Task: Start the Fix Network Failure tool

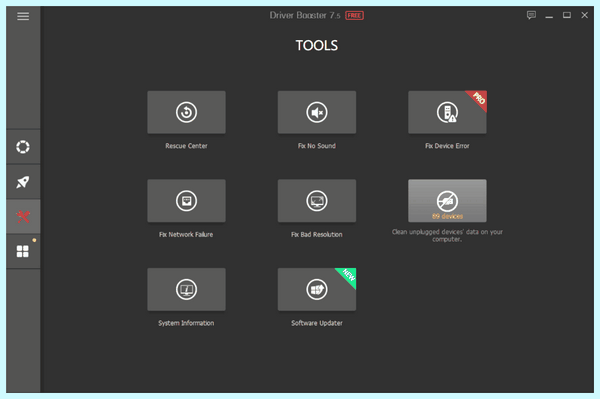Action: tap(186, 201)
